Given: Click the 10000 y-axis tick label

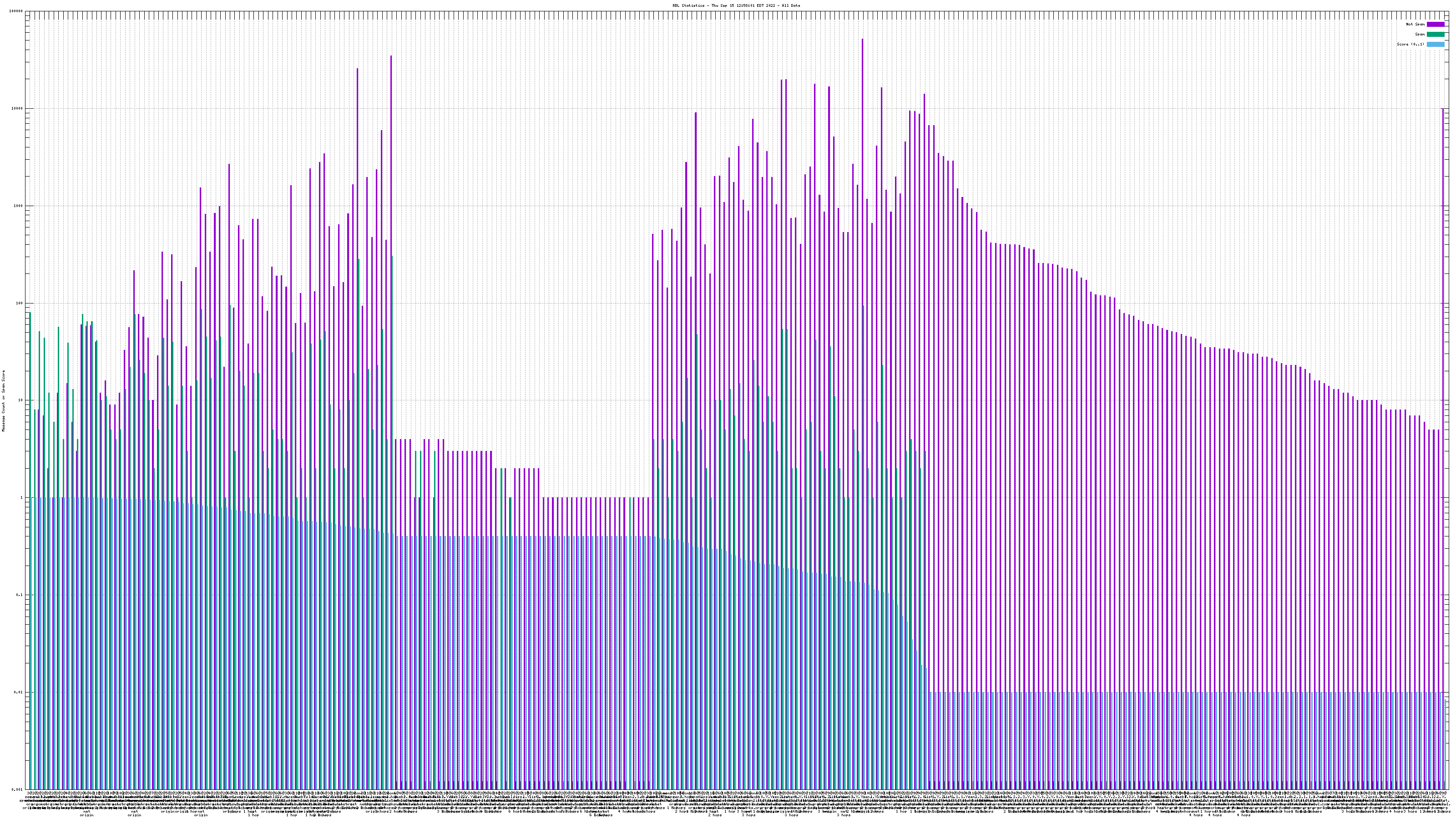Looking at the screenshot, I should point(18,109).
